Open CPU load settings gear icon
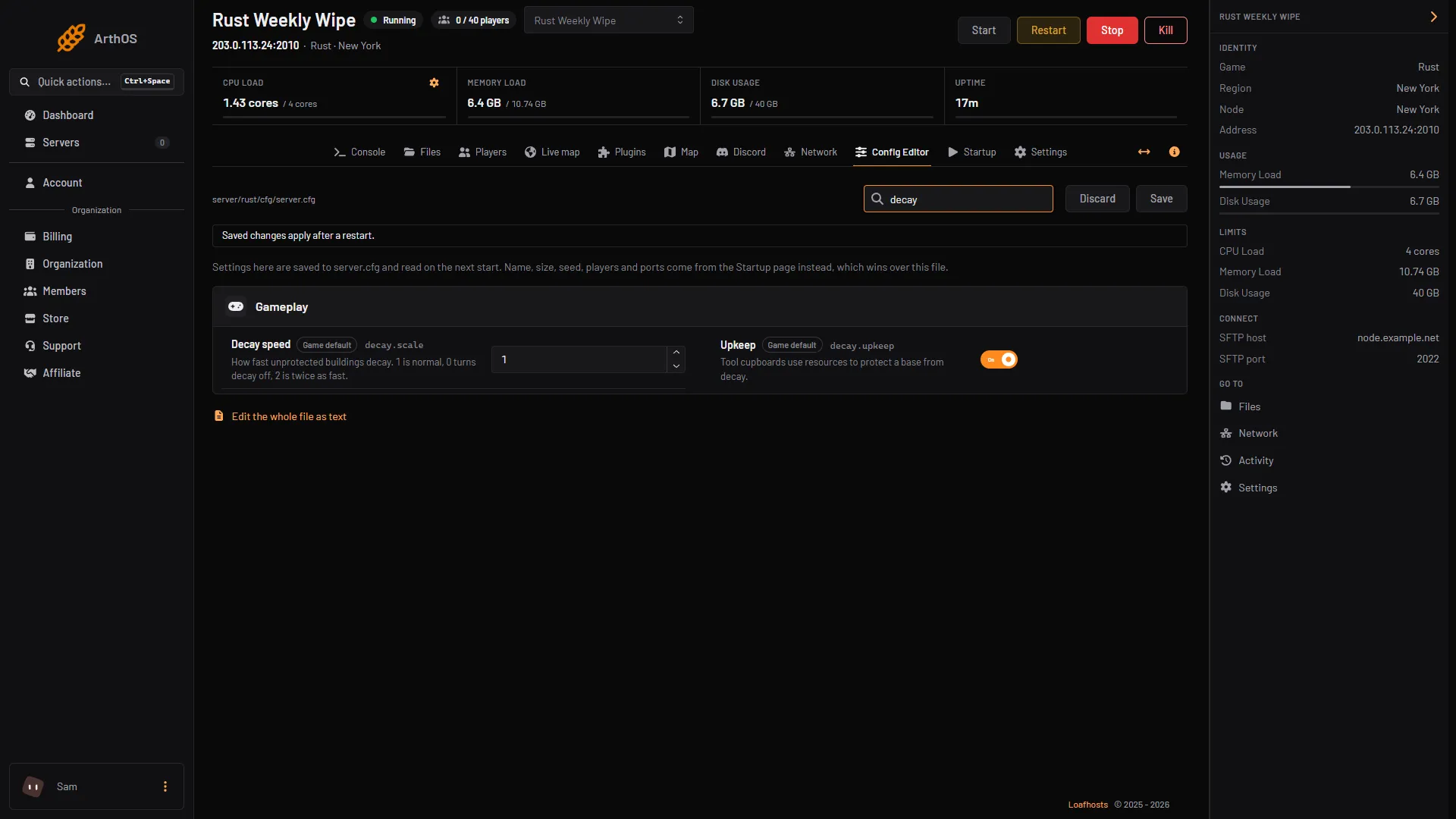The image size is (1456, 819). [434, 83]
